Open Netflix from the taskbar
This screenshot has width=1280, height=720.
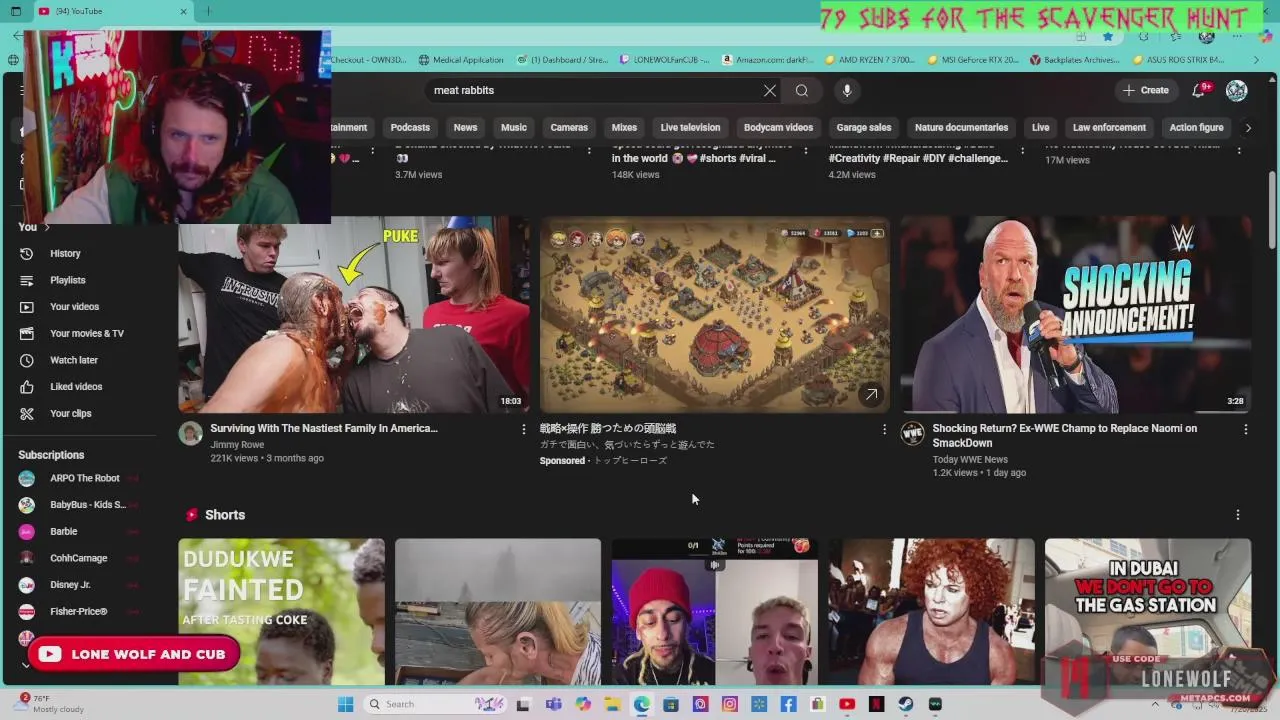click(876, 704)
